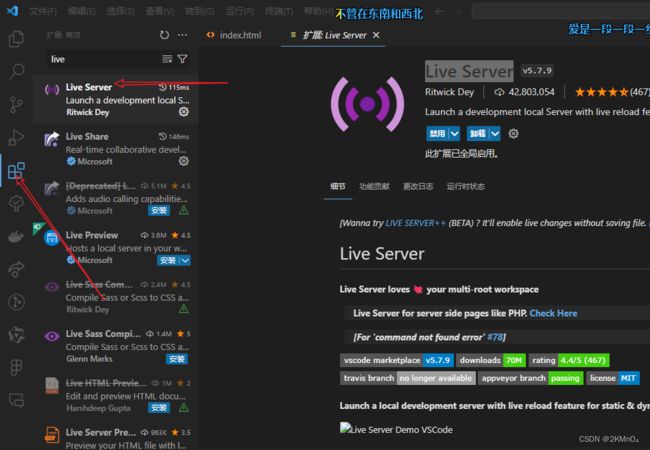
Task: Click Live Server large purple logo
Action: tap(367, 104)
